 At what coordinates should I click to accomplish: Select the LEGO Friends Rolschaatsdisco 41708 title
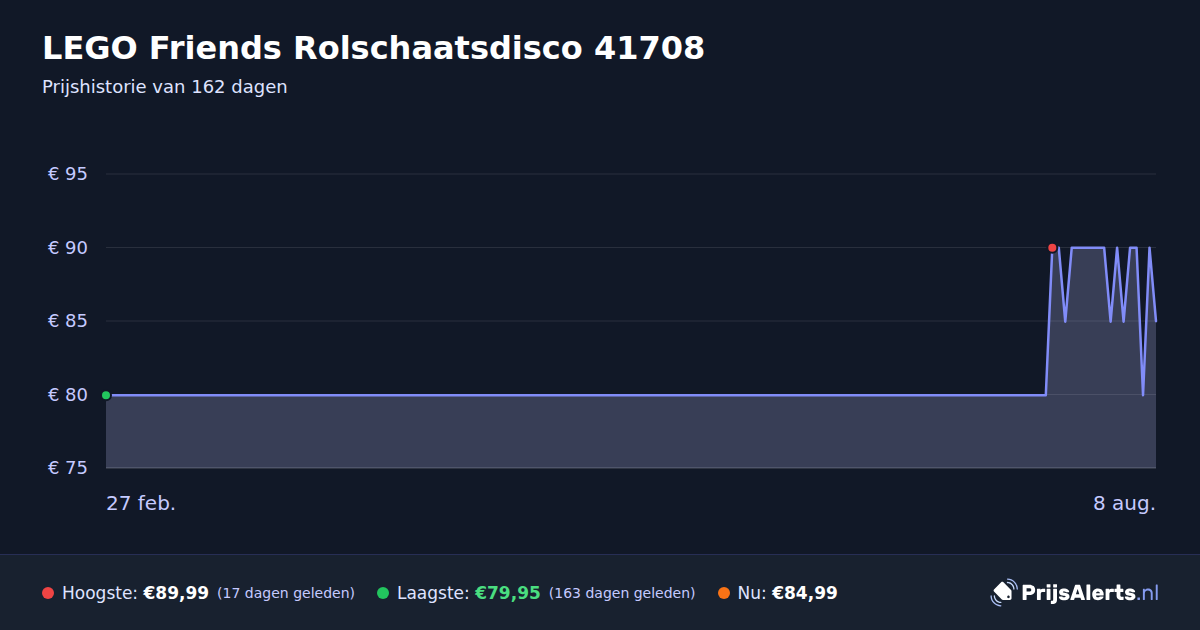[373, 47]
